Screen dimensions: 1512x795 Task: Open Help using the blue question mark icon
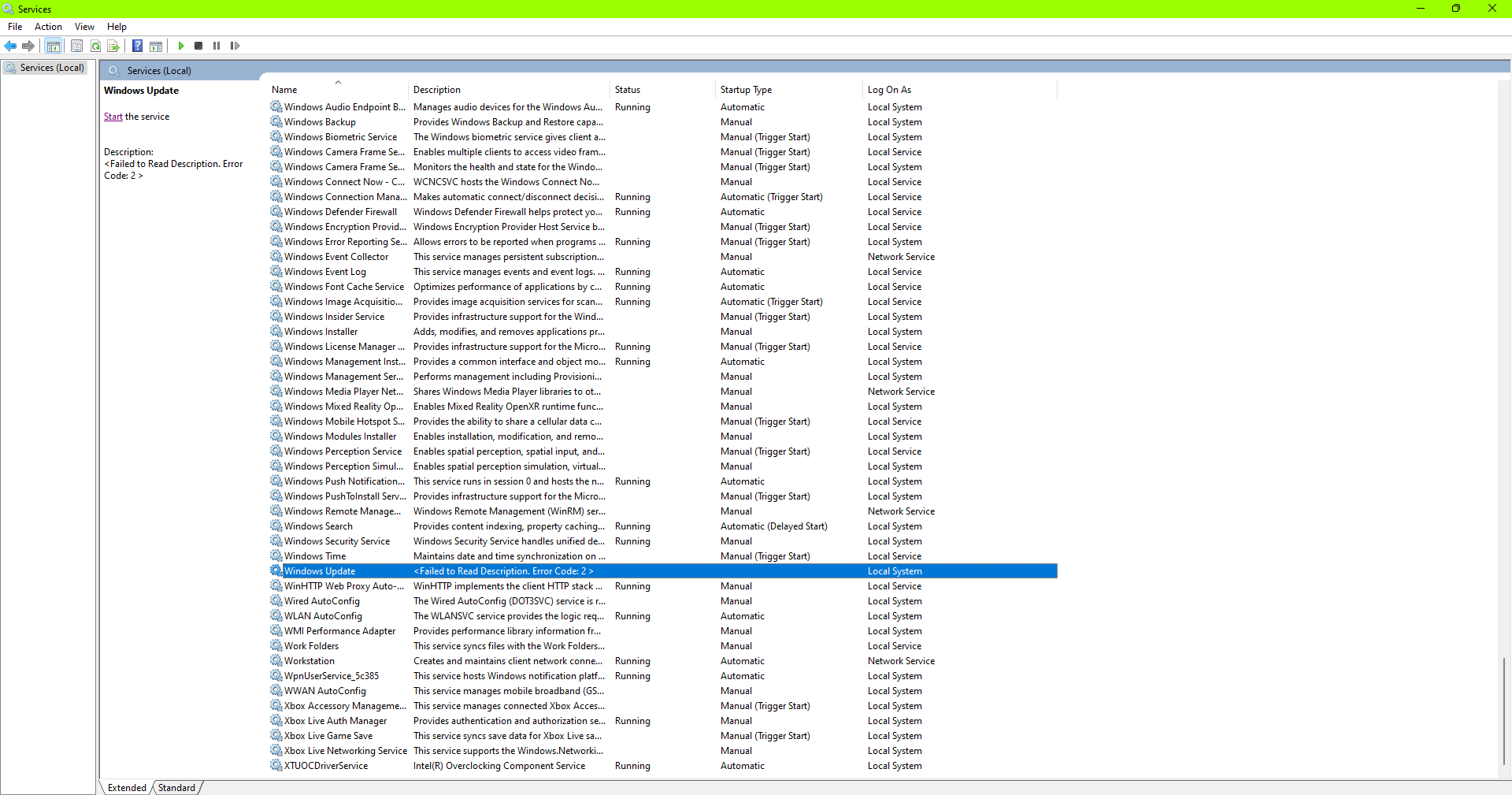tap(137, 46)
